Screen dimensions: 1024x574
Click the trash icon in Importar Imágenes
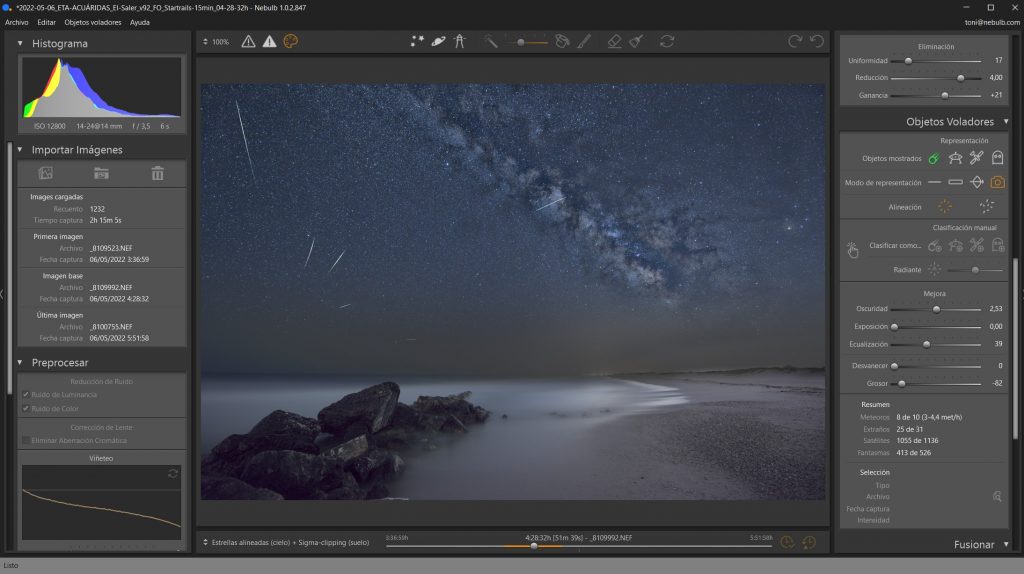tap(157, 173)
